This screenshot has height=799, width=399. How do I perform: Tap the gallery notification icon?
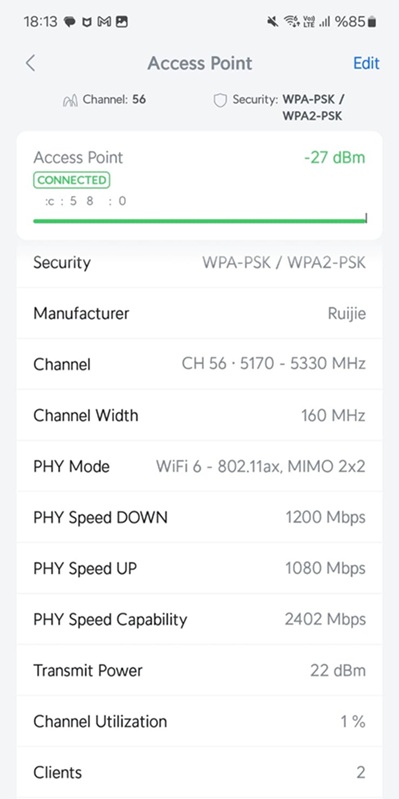(x=122, y=21)
